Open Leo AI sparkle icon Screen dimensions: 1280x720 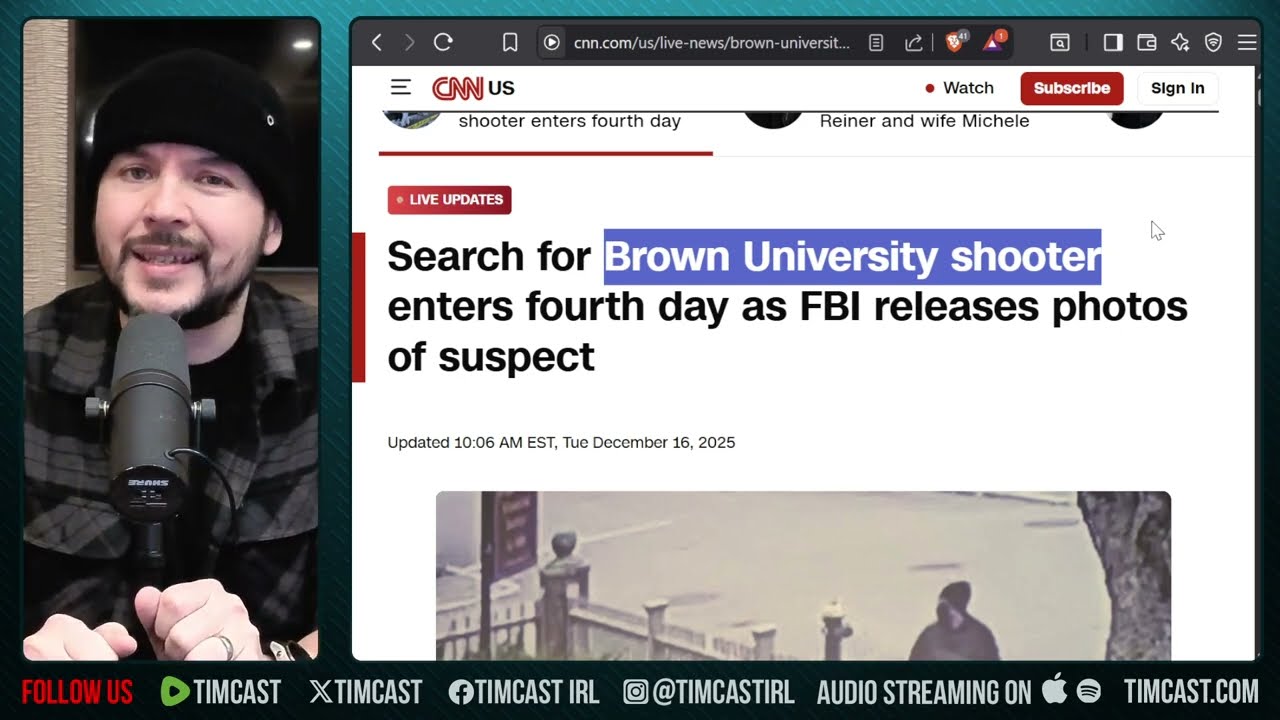click(x=1180, y=42)
